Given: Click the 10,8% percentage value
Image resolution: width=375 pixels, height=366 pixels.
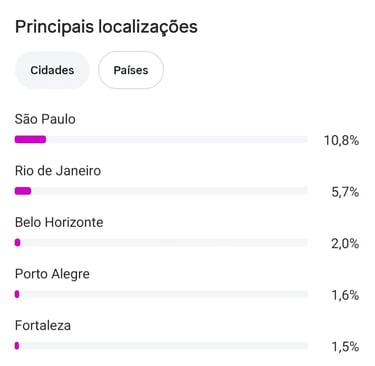Looking at the screenshot, I should pyautogui.click(x=342, y=140).
